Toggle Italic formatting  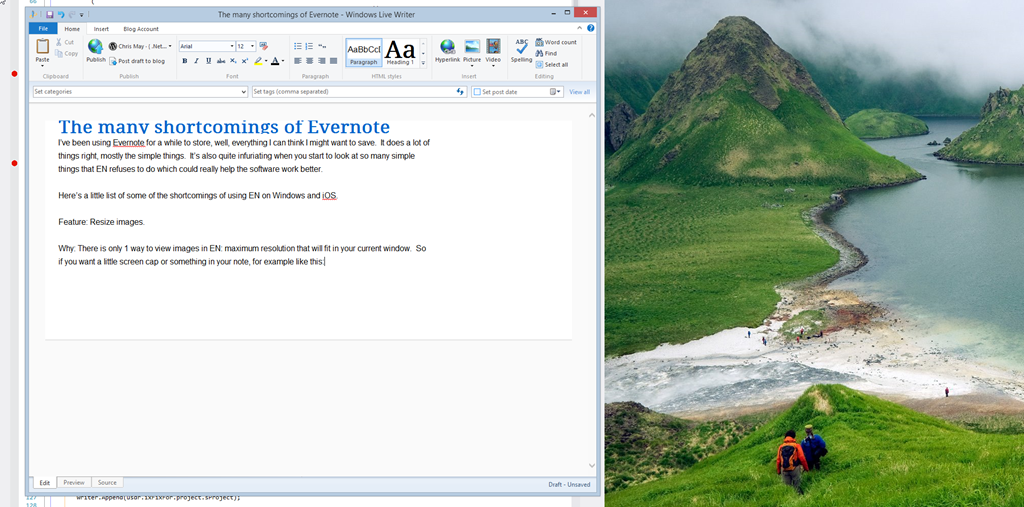tap(196, 61)
